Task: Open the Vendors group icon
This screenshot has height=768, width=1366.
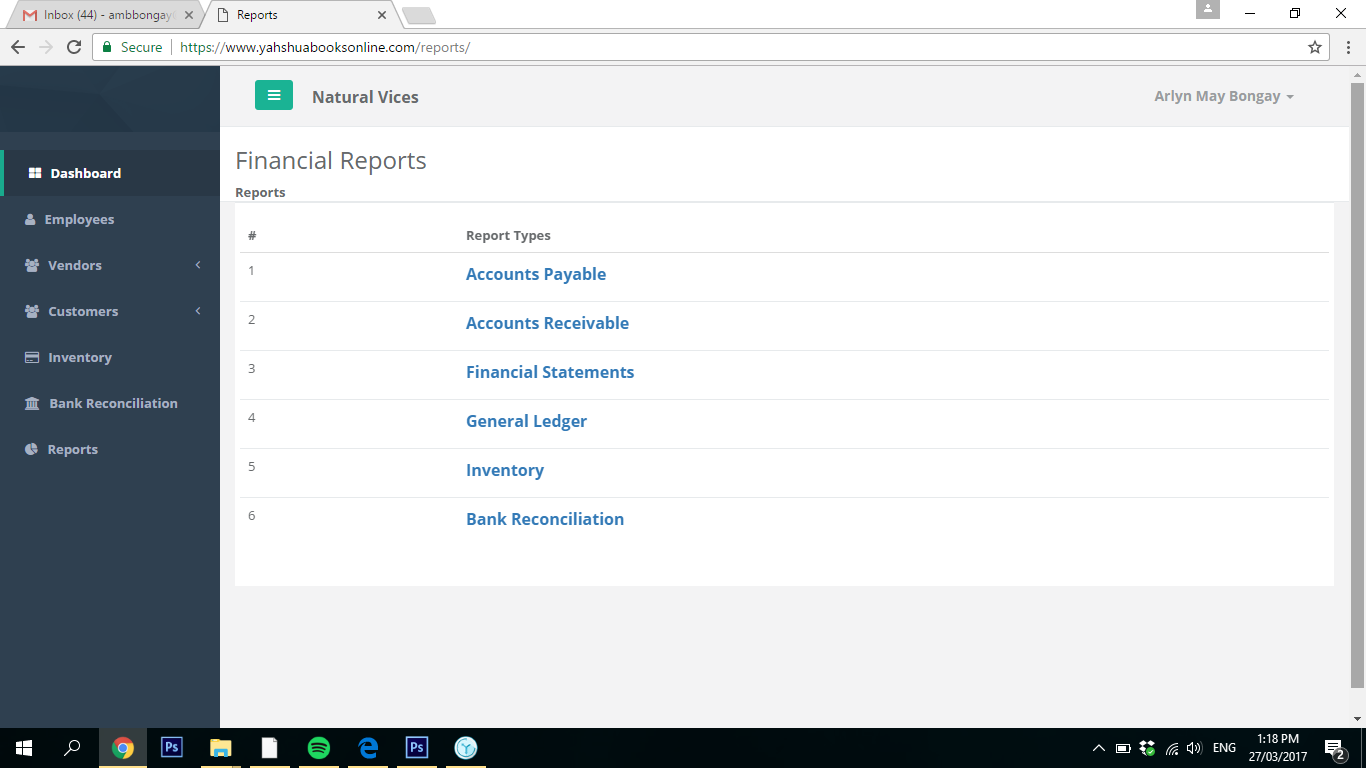Action: coord(31,265)
